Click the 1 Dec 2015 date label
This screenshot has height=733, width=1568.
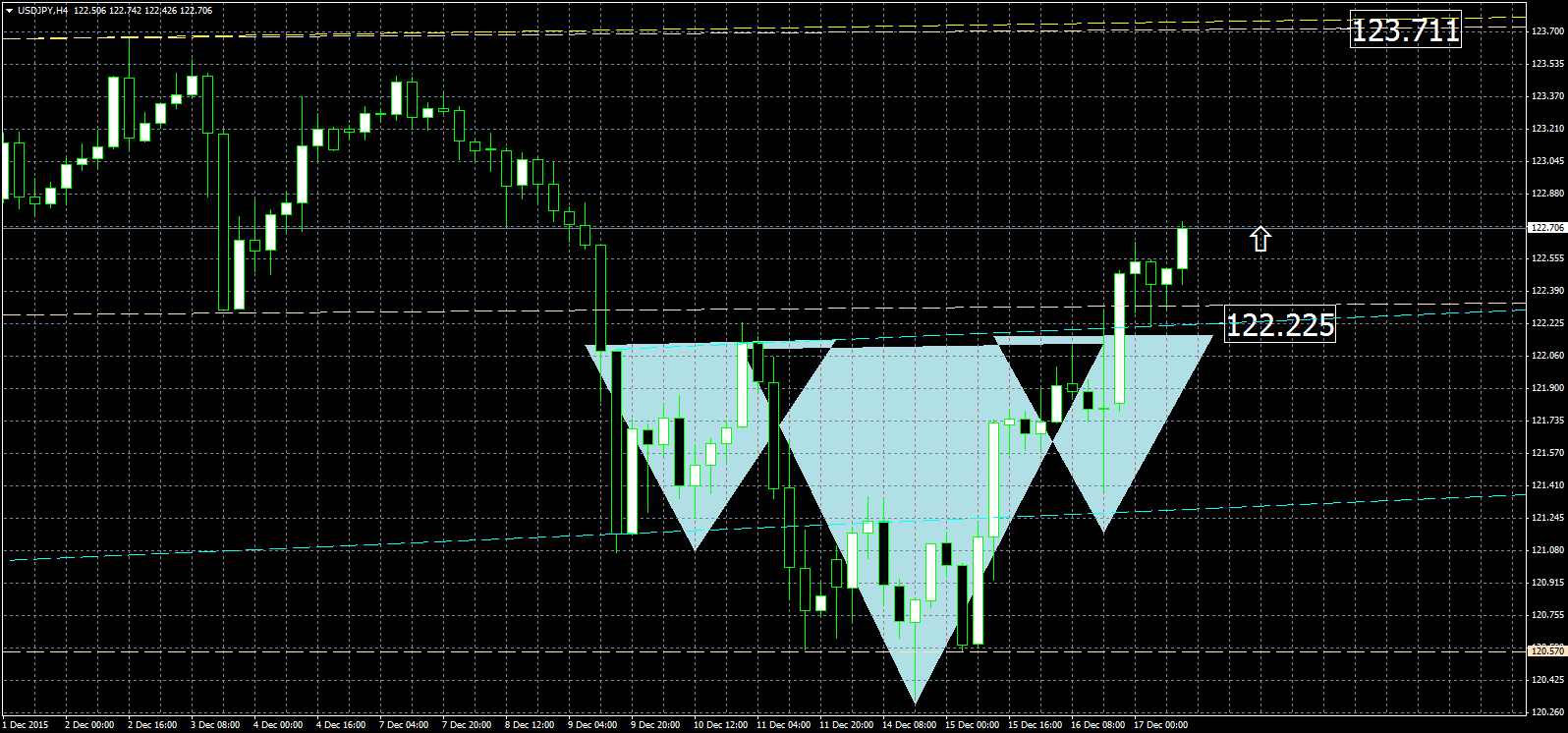coord(26,725)
